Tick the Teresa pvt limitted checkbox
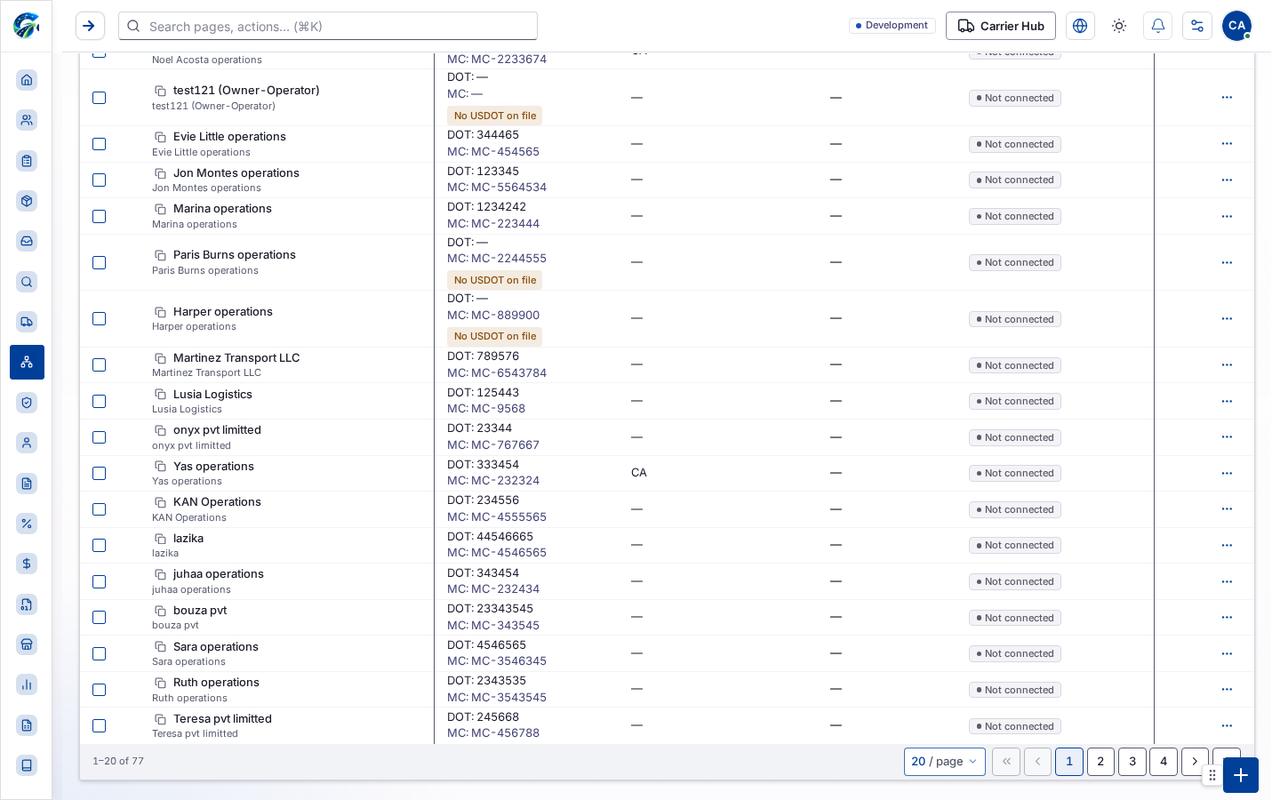The image size is (1280, 800). [99, 726]
